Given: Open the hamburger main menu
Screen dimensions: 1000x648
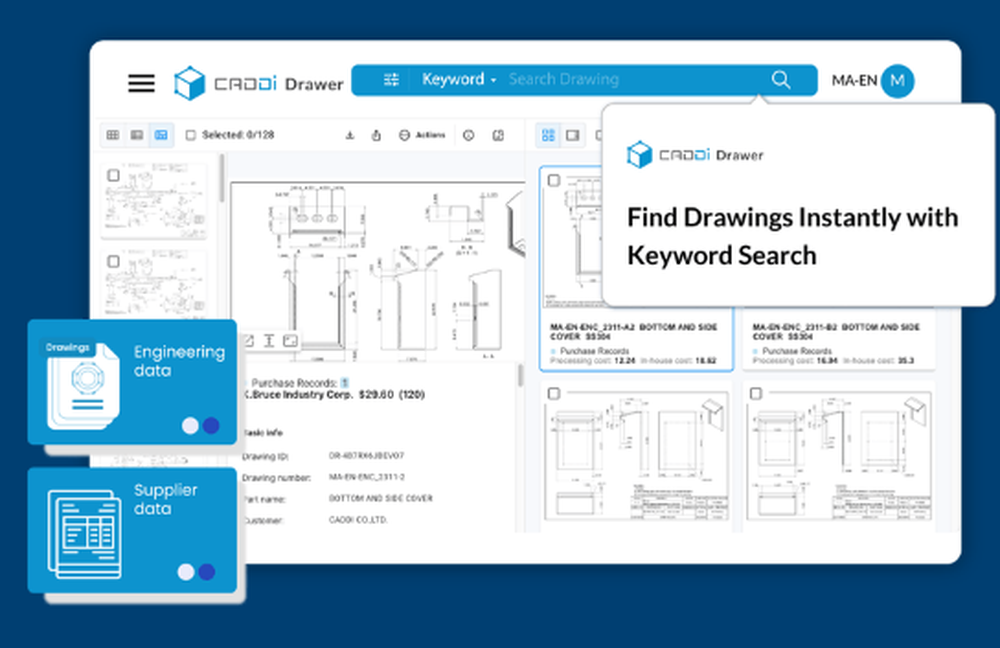Looking at the screenshot, I should point(141,83).
